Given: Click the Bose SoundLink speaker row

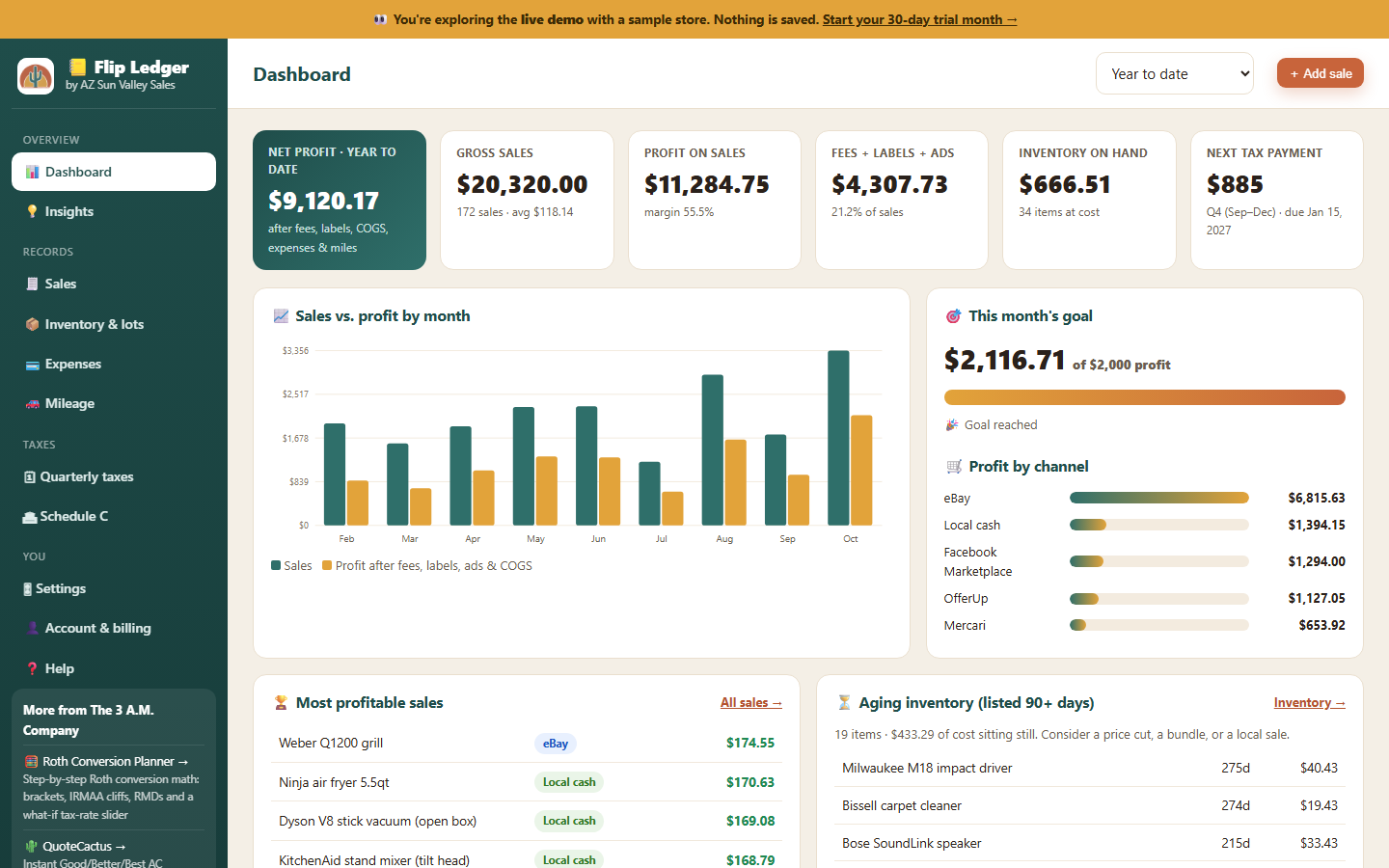Looking at the screenshot, I should (x=1090, y=843).
